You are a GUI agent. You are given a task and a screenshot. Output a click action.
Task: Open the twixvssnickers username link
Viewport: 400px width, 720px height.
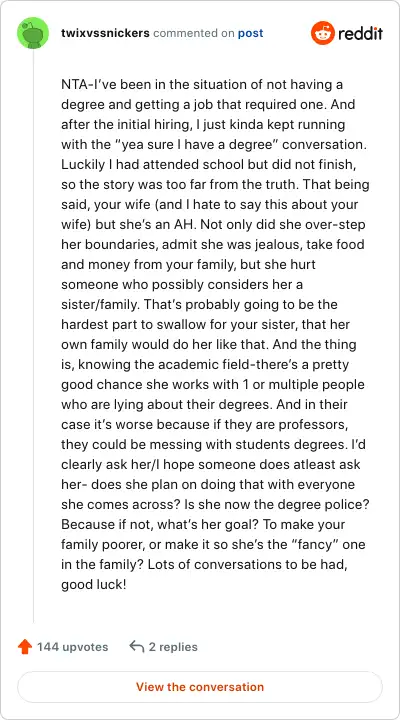[x=105, y=33]
